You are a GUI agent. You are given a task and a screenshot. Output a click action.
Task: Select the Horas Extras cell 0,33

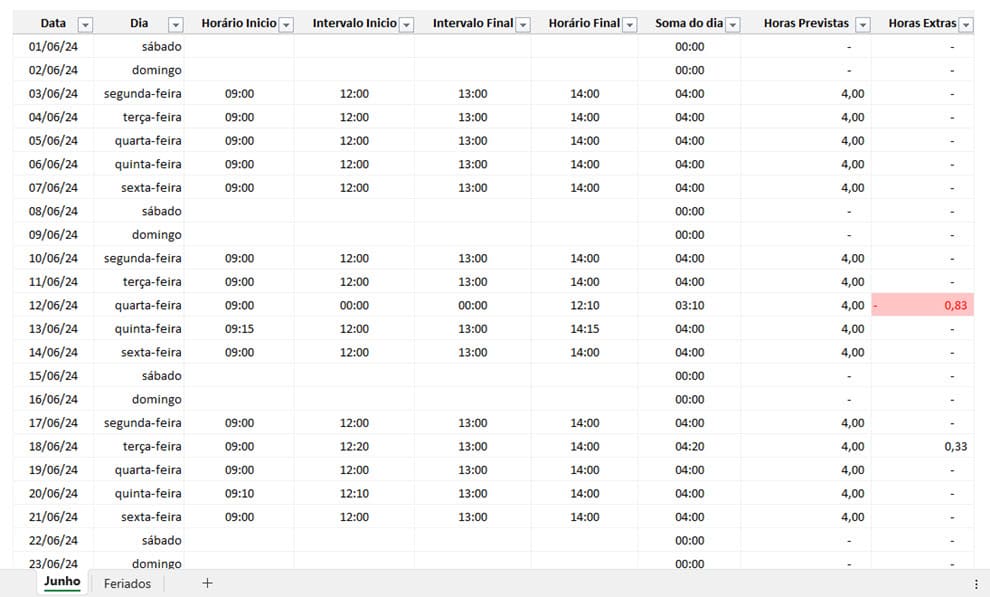[922, 446]
